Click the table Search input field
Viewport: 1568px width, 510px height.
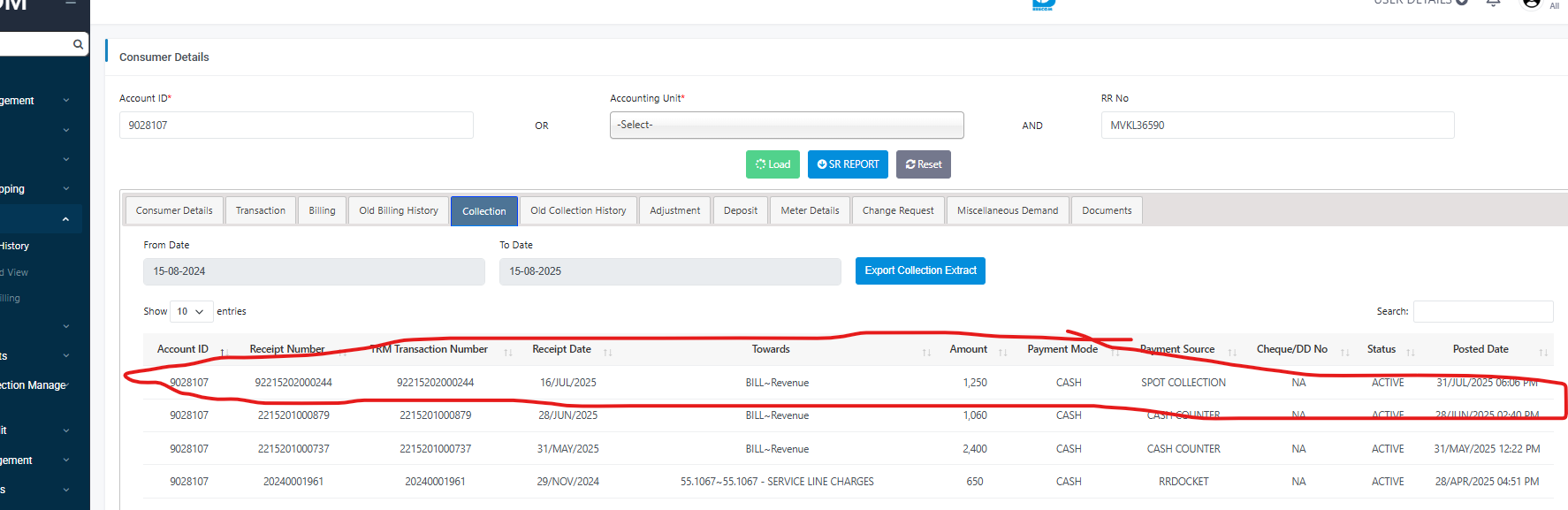pos(1482,312)
